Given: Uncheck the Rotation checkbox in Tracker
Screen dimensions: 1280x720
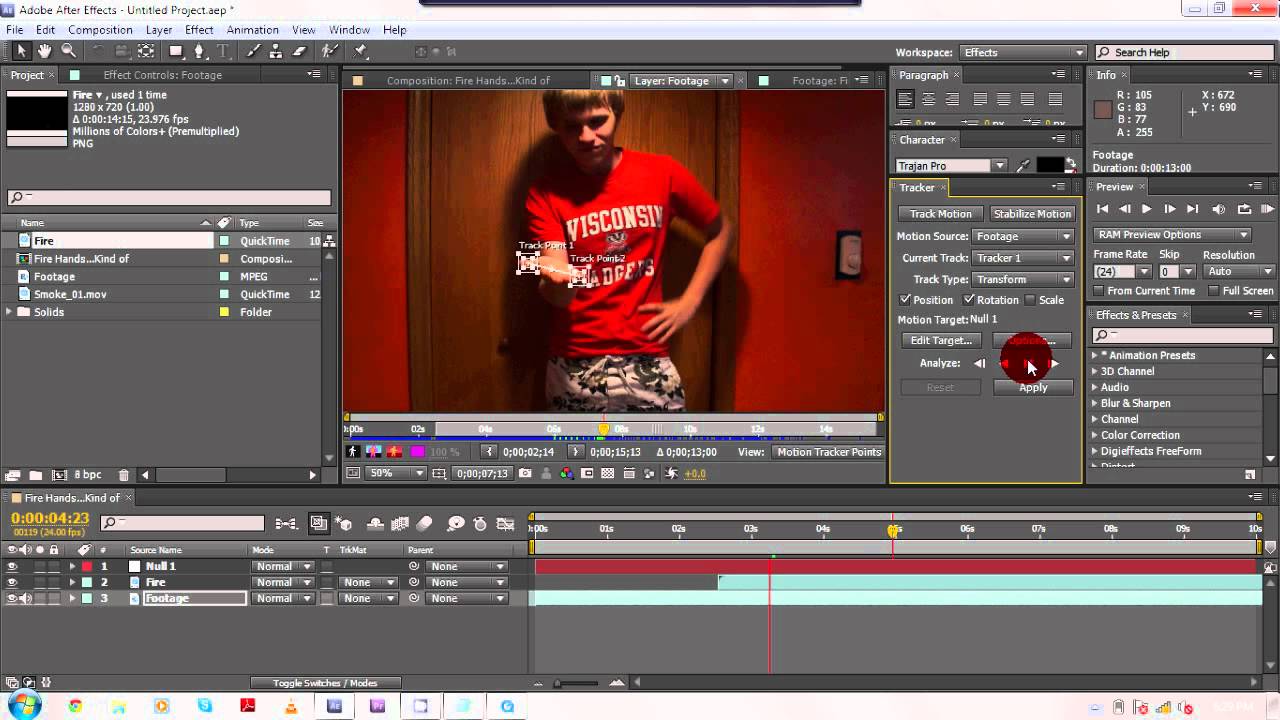Looking at the screenshot, I should pos(969,300).
